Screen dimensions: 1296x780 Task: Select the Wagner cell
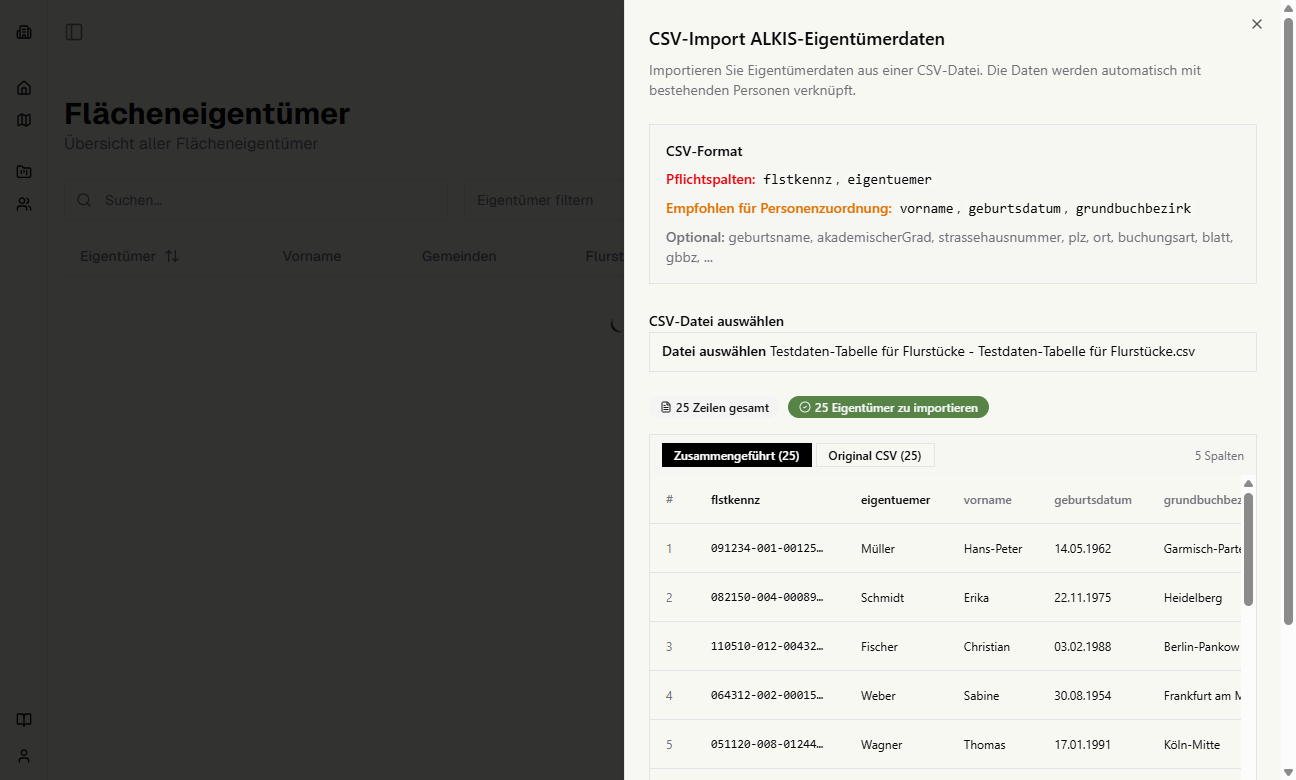881,745
